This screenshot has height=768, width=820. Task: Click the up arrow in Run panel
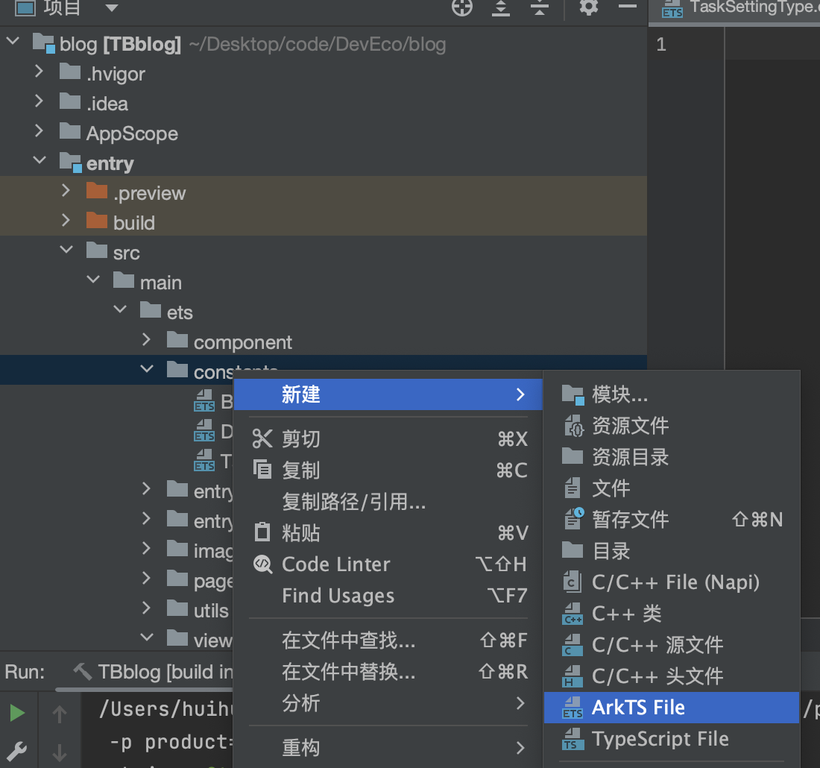point(59,714)
